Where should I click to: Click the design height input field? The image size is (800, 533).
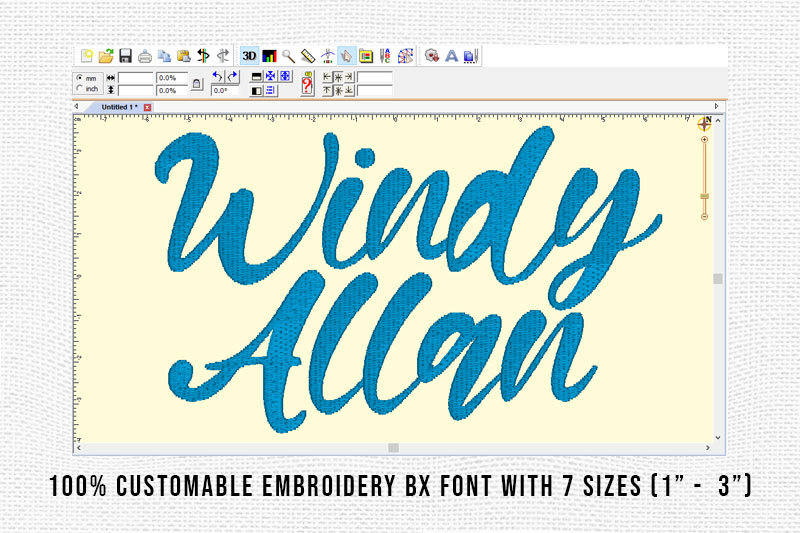tap(136, 90)
